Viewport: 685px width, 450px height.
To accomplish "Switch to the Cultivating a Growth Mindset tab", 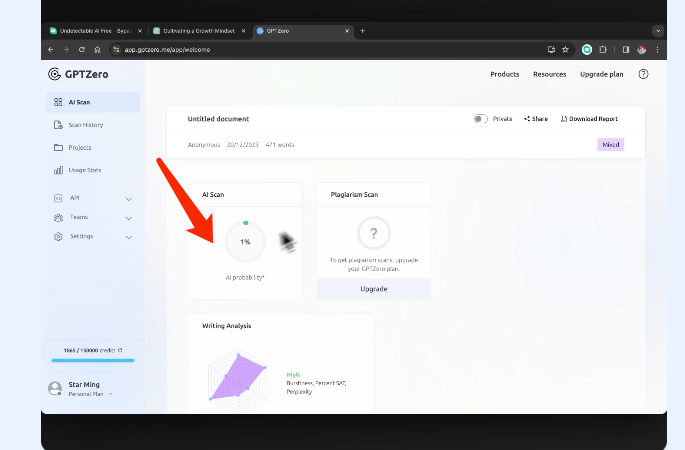I will pyautogui.click(x=199, y=31).
